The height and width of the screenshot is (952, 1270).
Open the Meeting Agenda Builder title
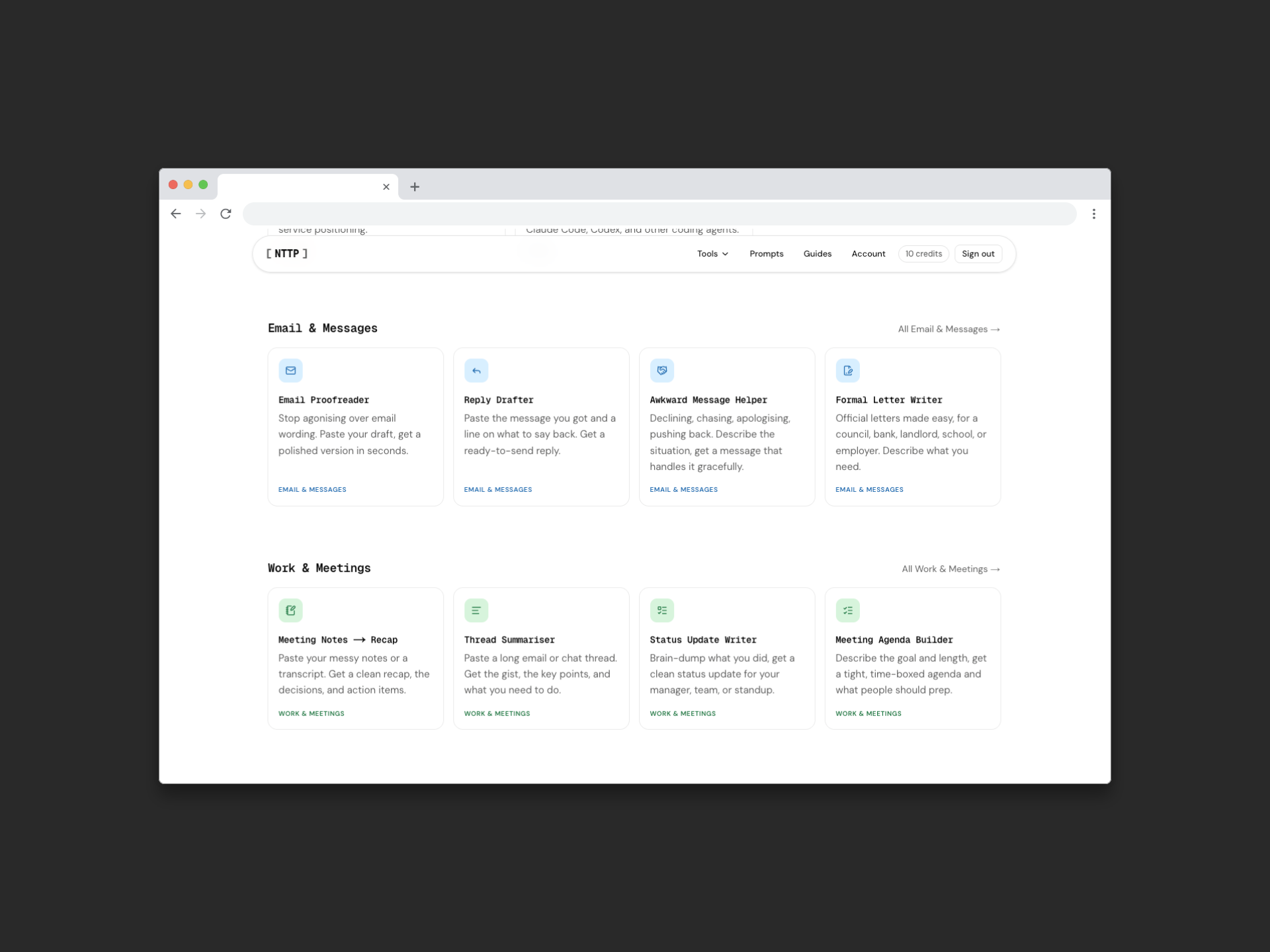(x=894, y=640)
